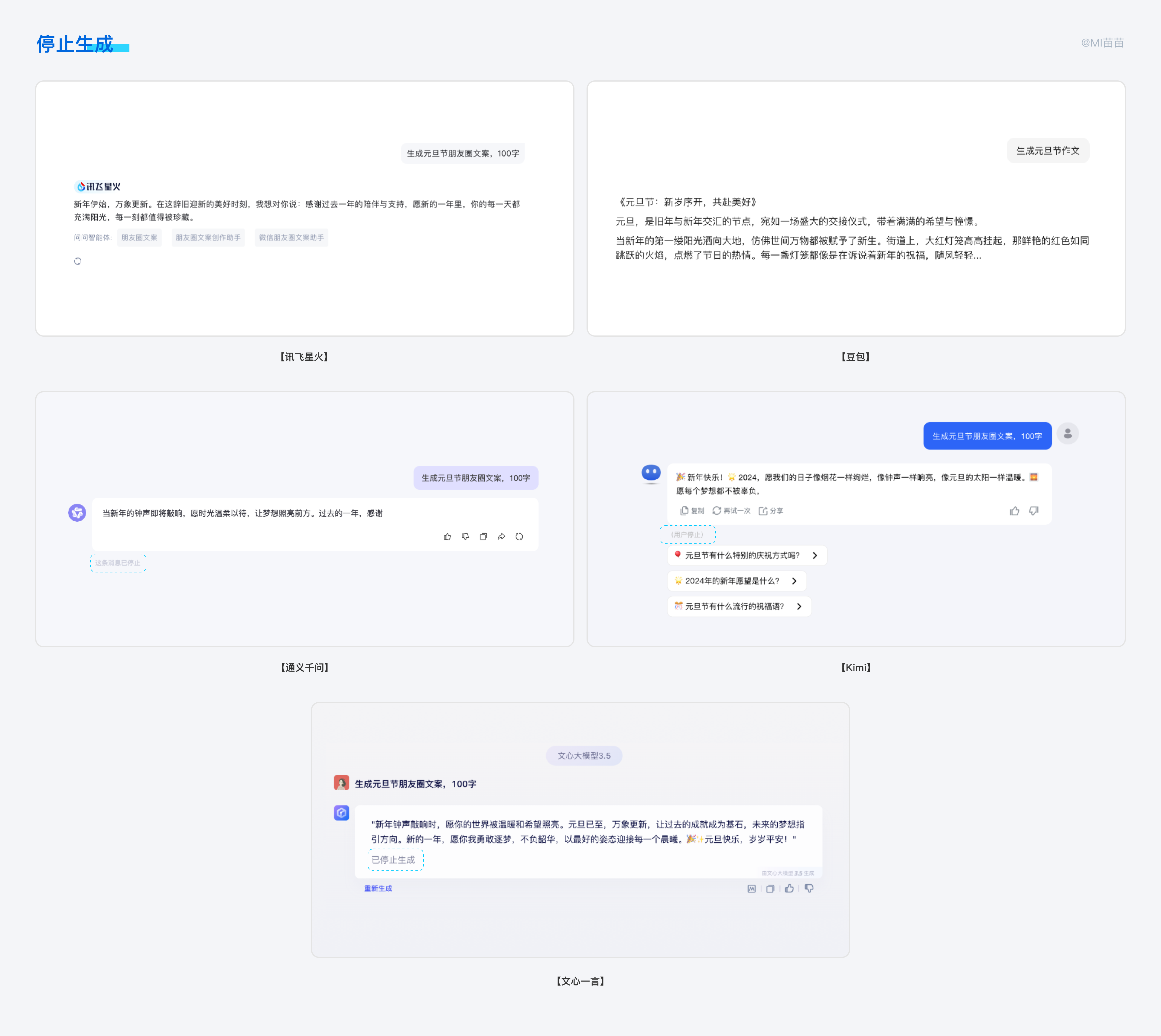Click the 豆包 essay title line
The height and width of the screenshot is (1036, 1161).
click(x=688, y=202)
